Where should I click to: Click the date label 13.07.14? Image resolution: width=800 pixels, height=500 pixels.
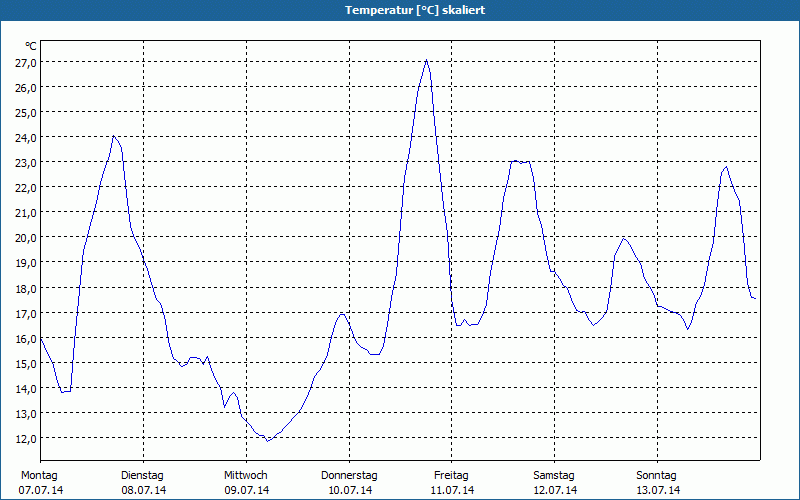click(x=657, y=490)
